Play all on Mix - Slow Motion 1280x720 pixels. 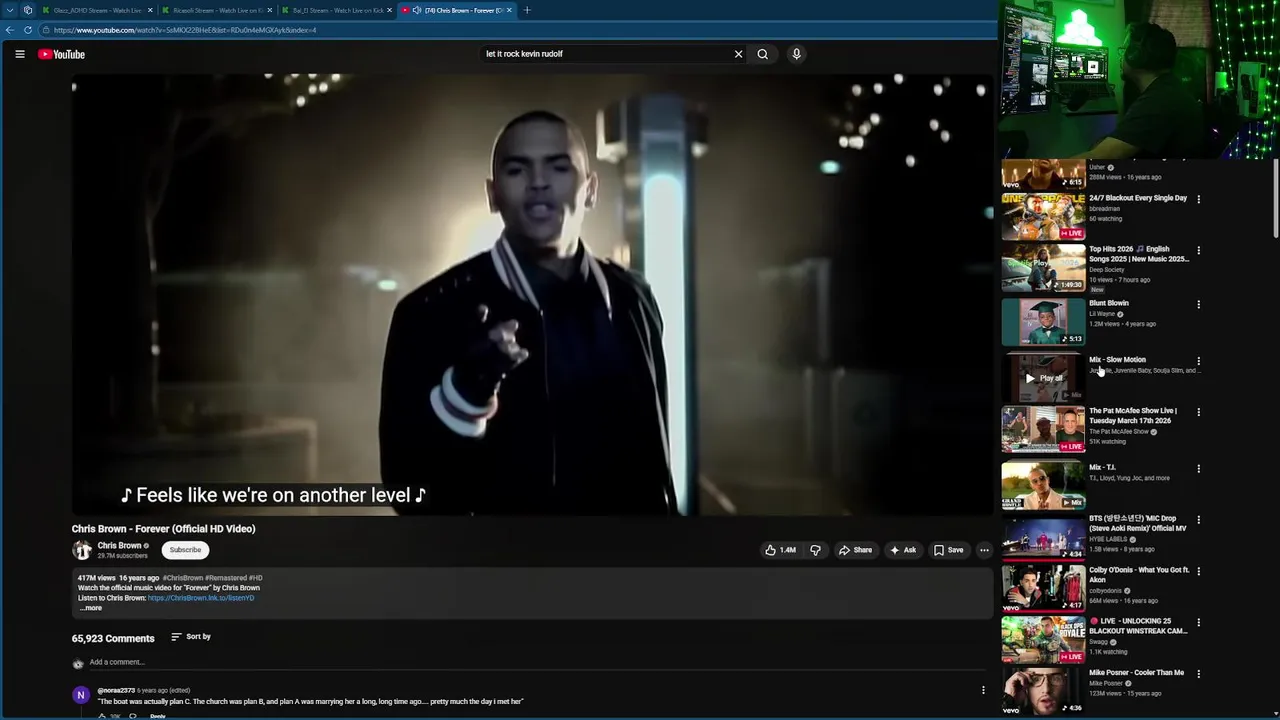click(1043, 378)
